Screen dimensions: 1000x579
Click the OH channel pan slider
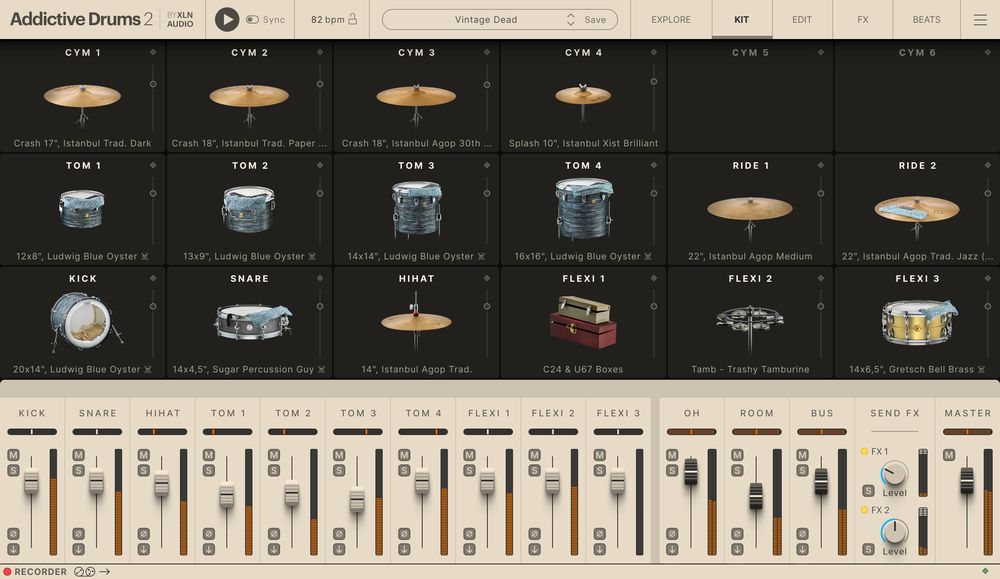tap(691, 431)
